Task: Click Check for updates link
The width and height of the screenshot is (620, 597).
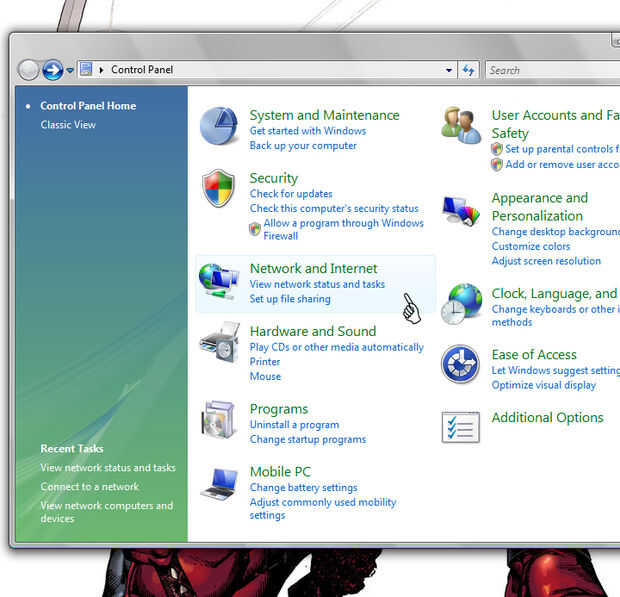Action: 291,194
